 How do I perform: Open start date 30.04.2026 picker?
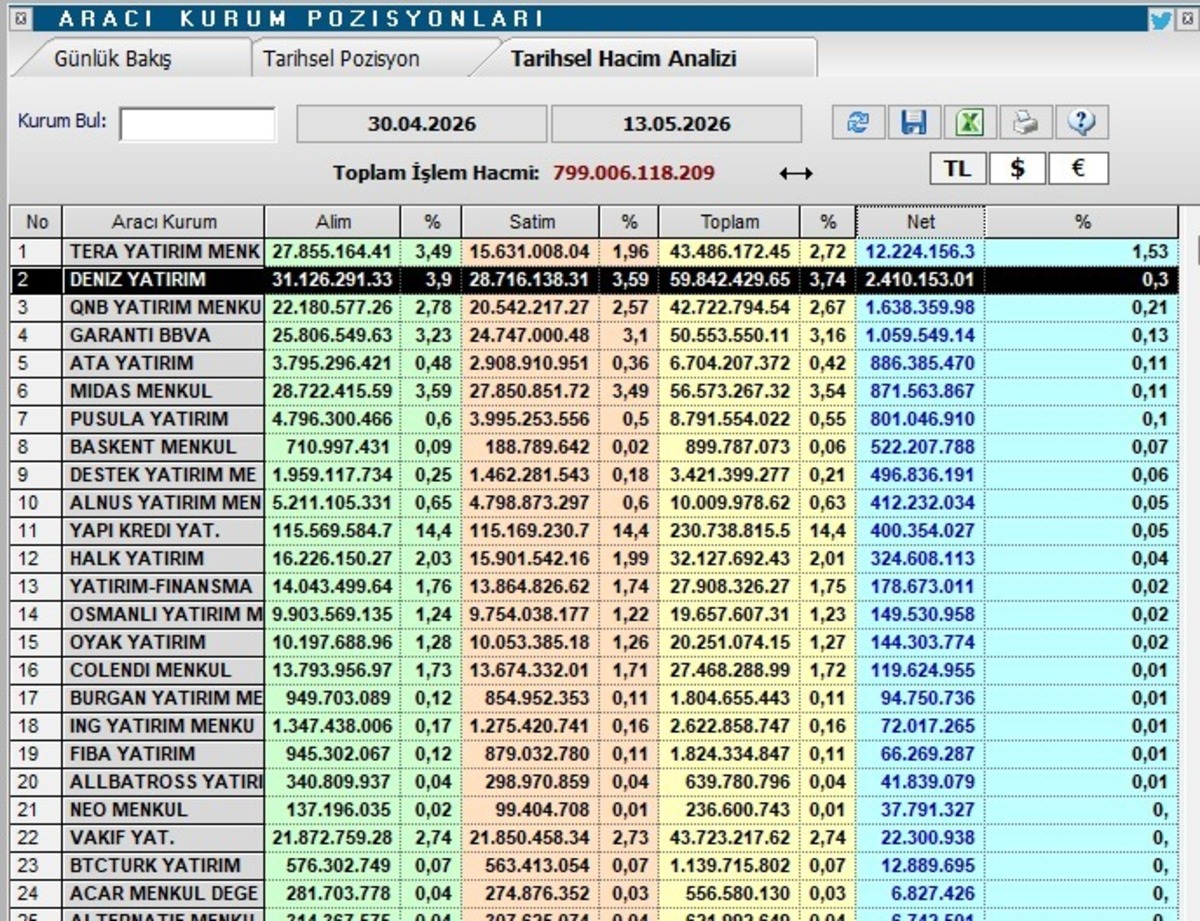422,124
